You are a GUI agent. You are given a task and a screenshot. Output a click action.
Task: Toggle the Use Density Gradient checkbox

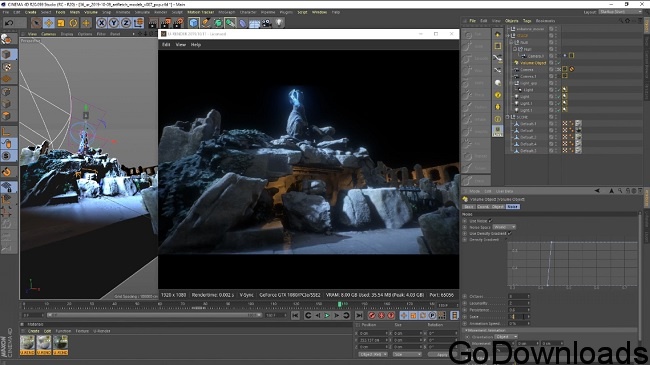coord(509,234)
